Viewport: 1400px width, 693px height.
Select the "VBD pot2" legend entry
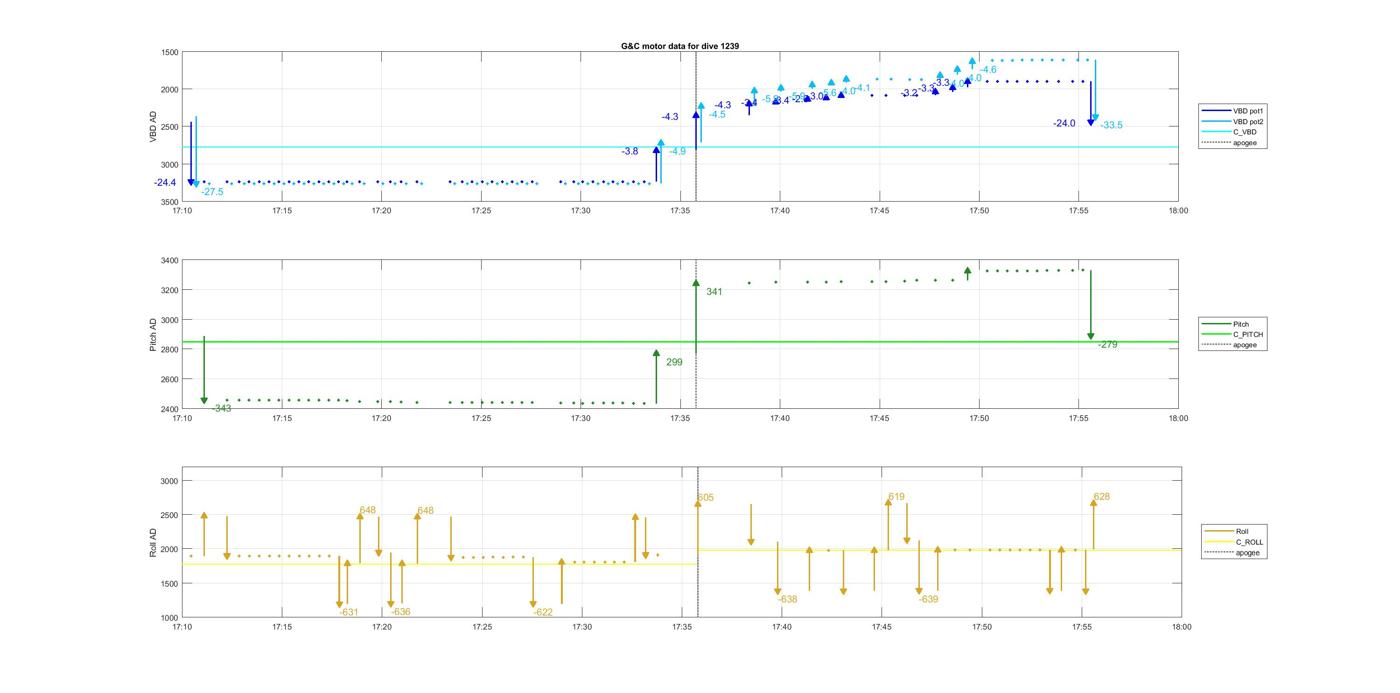pos(1231,121)
